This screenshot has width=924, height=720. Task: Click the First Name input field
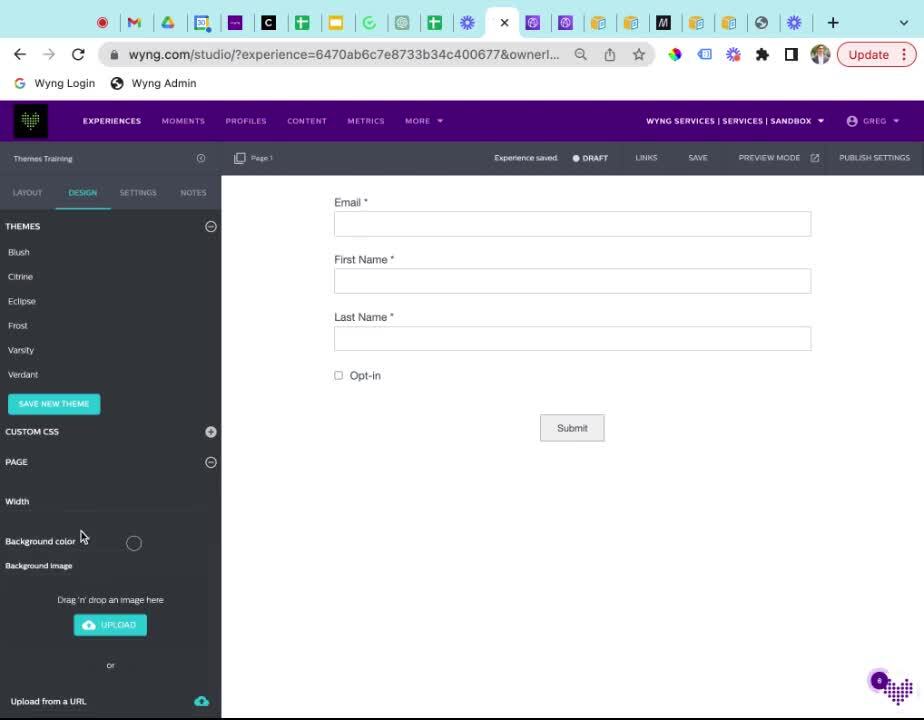tap(572, 281)
